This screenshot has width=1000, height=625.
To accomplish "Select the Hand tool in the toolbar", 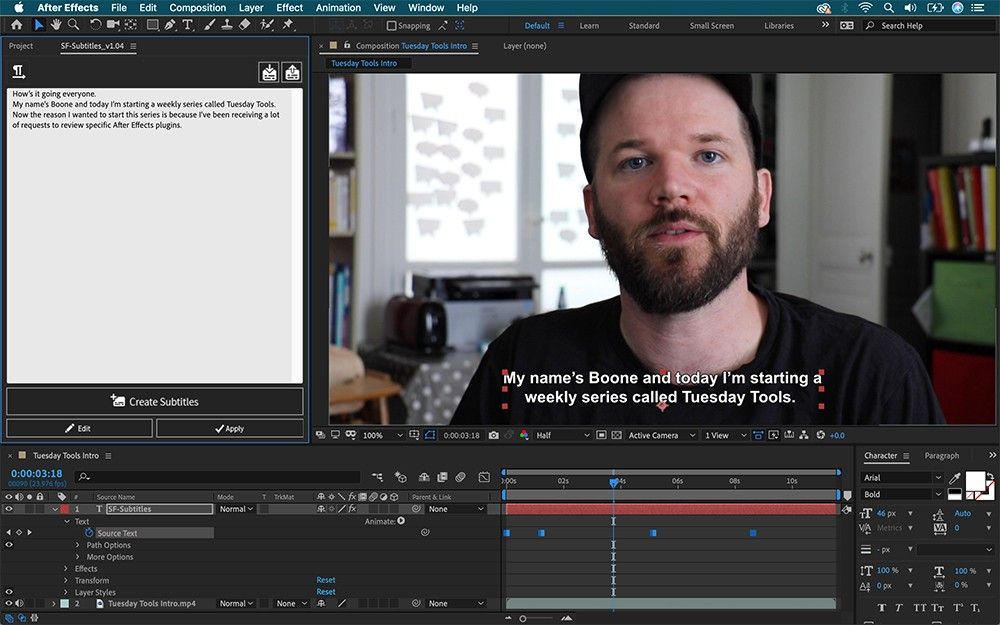I will coord(56,25).
